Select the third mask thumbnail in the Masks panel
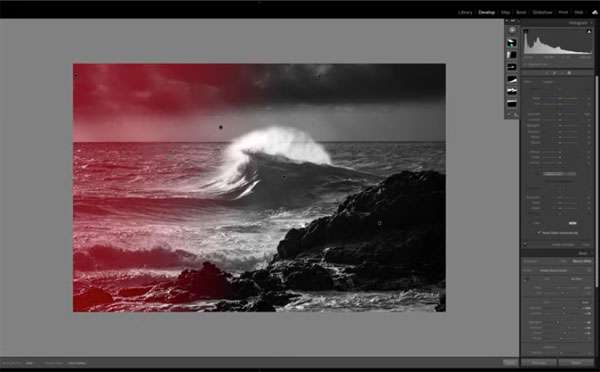Screen dimensions: 600x372 [512, 67]
